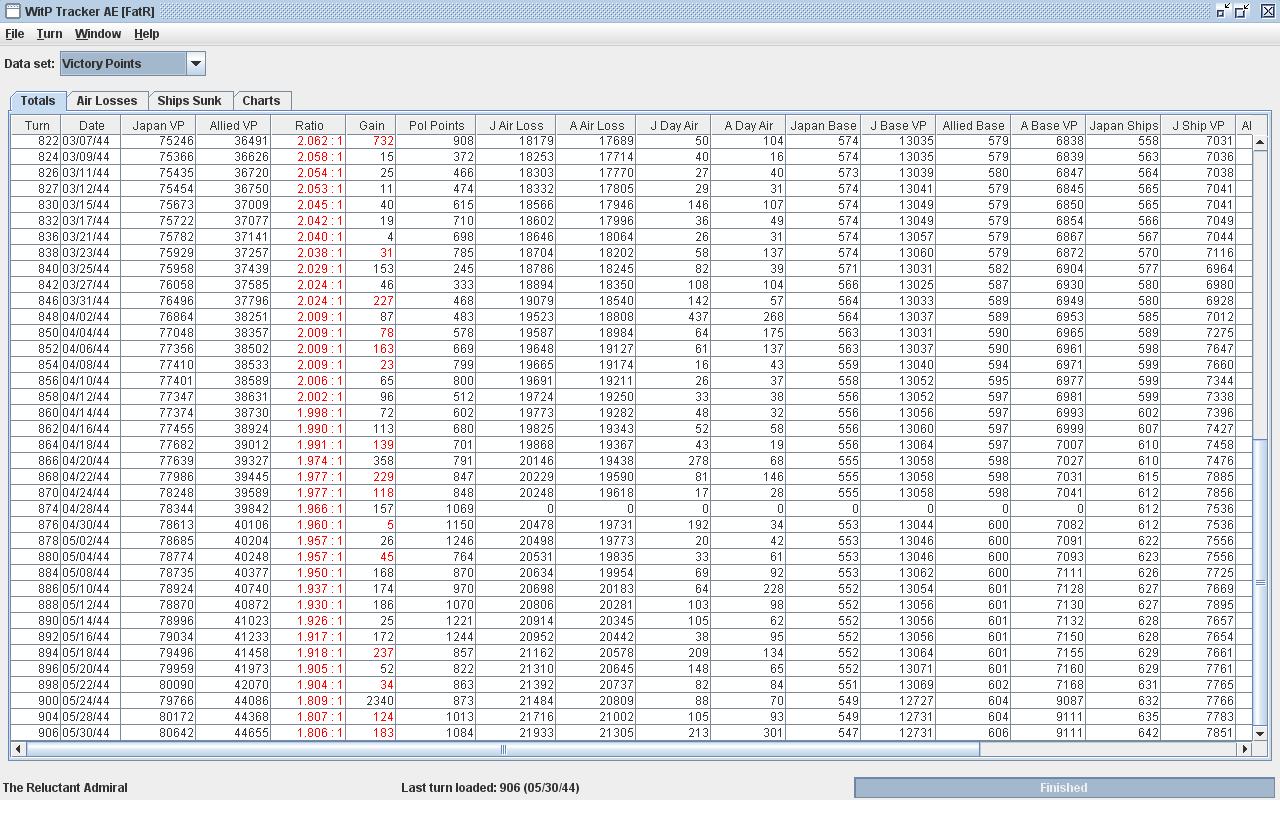This screenshot has height=813, width=1280.
Task: Iconify the WitP Tracker window
Action: point(1223,11)
